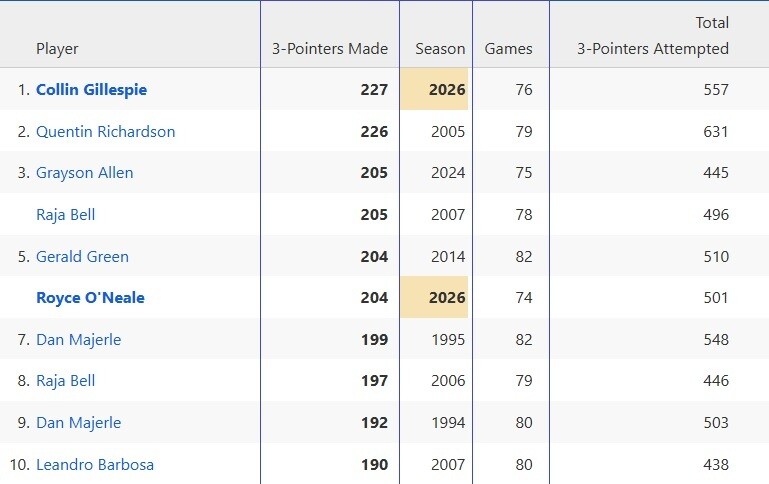Sort by the 3-Pointers Made column header
769x484 pixels.
pyautogui.click(x=329, y=49)
